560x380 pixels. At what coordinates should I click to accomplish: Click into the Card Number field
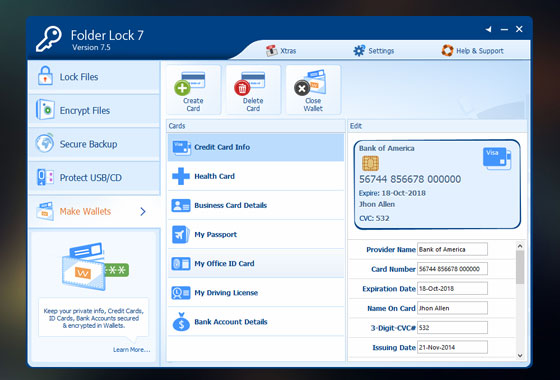pos(452,269)
